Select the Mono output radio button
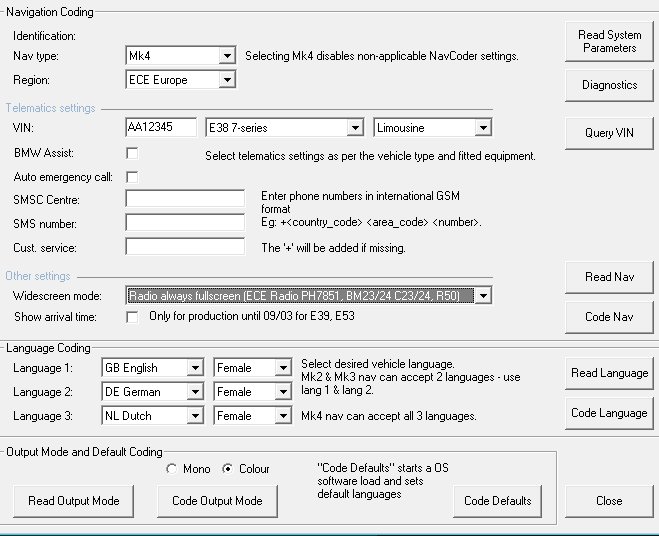 coord(174,468)
